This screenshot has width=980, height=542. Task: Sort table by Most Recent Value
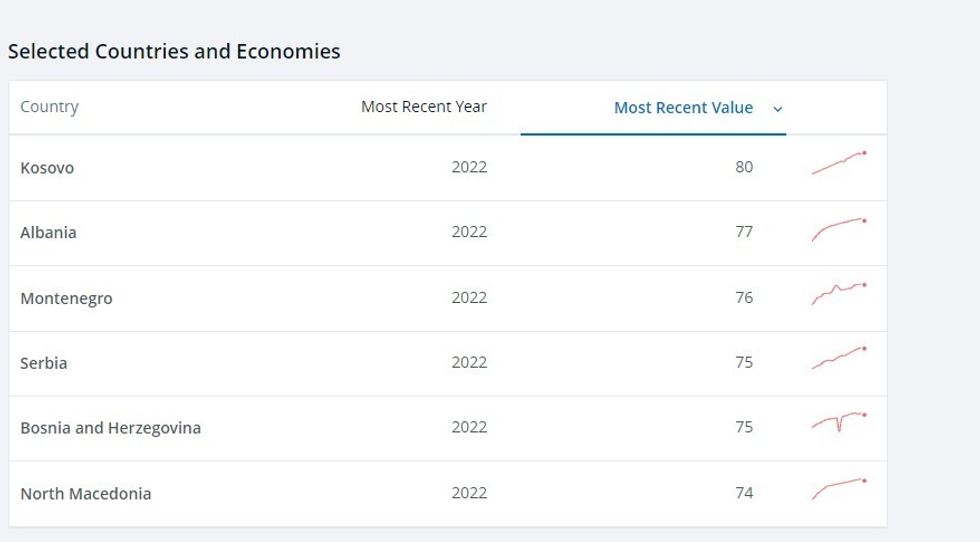click(x=683, y=108)
